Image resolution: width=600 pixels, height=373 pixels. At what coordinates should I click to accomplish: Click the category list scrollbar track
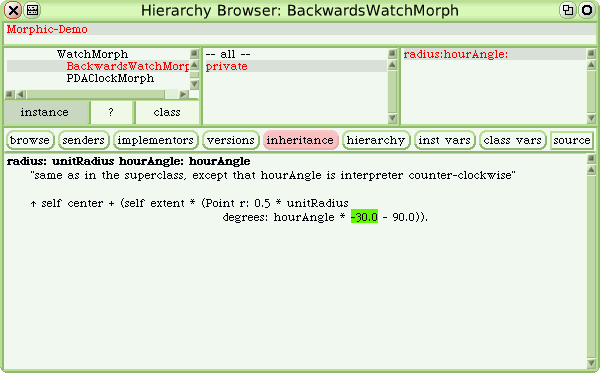click(x=392, y=92)
